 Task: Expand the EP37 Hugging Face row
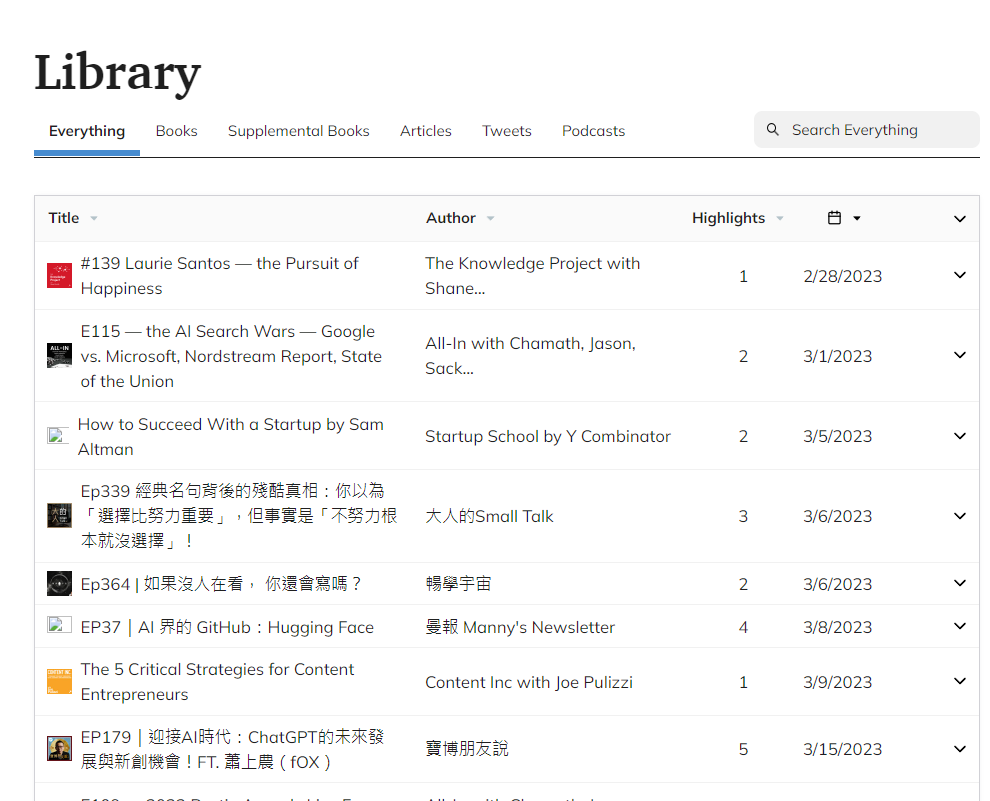tap(960, 627)
